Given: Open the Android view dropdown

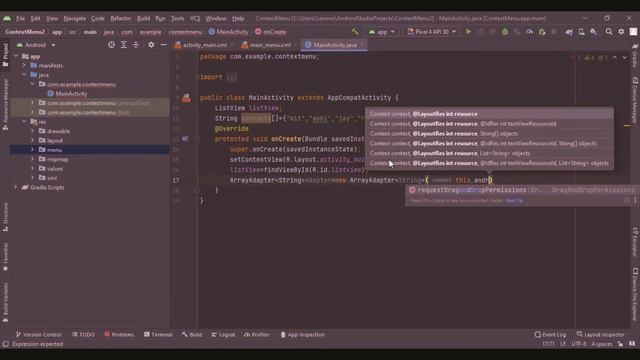Looking at the screenshot, I should click(x=36, y=45).
